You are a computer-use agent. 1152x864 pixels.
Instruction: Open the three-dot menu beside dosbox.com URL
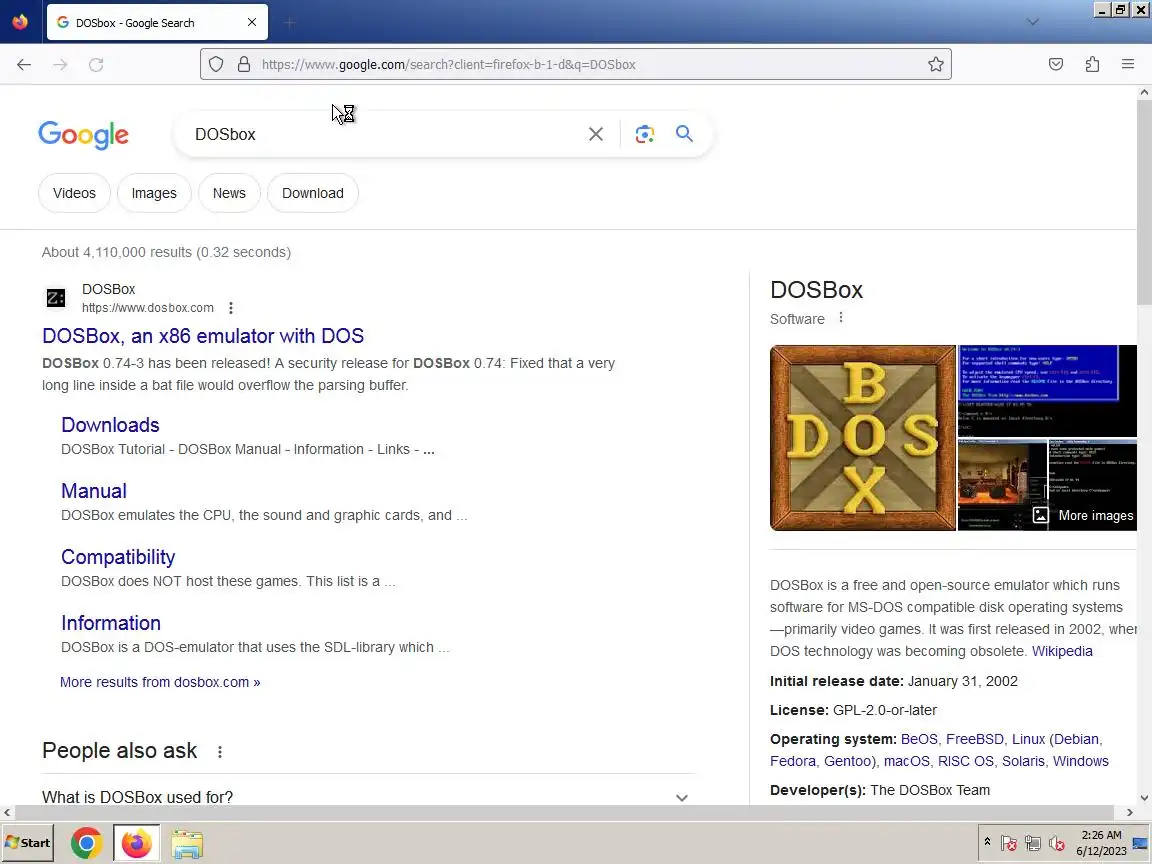[x=231, y=308]
